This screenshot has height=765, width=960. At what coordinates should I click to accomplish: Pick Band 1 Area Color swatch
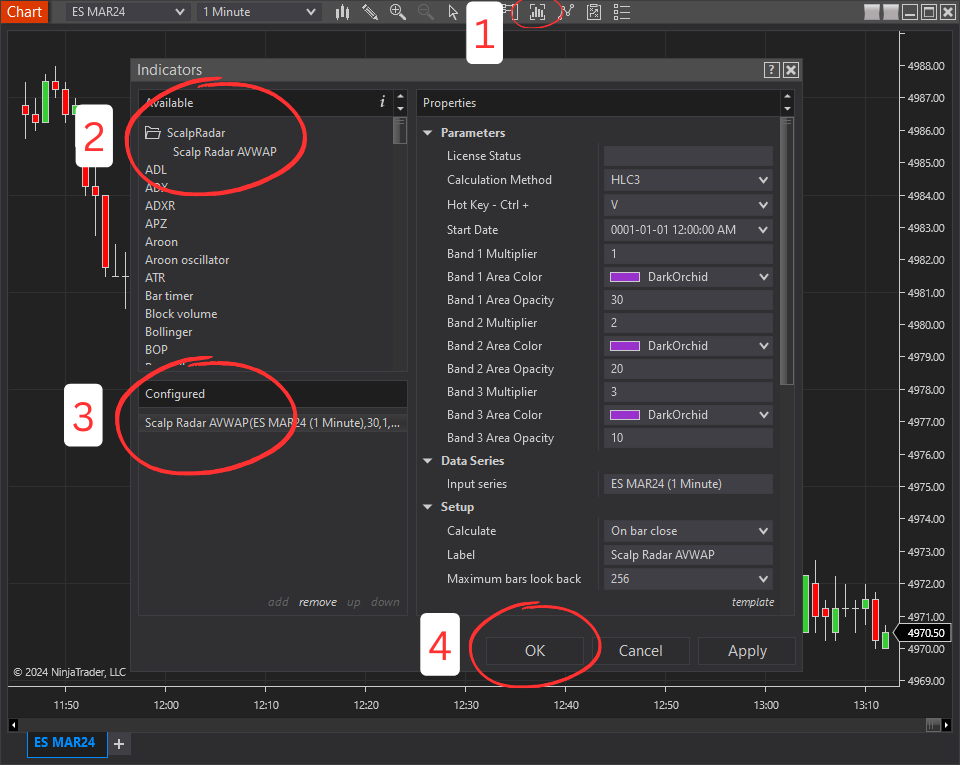pos(625,277)
